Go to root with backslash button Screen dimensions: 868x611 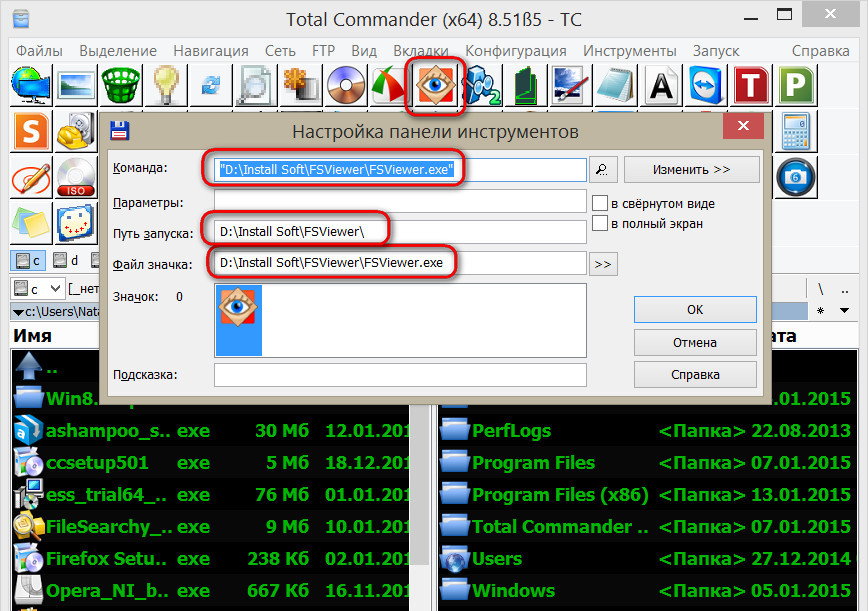[x=820, y=289]
